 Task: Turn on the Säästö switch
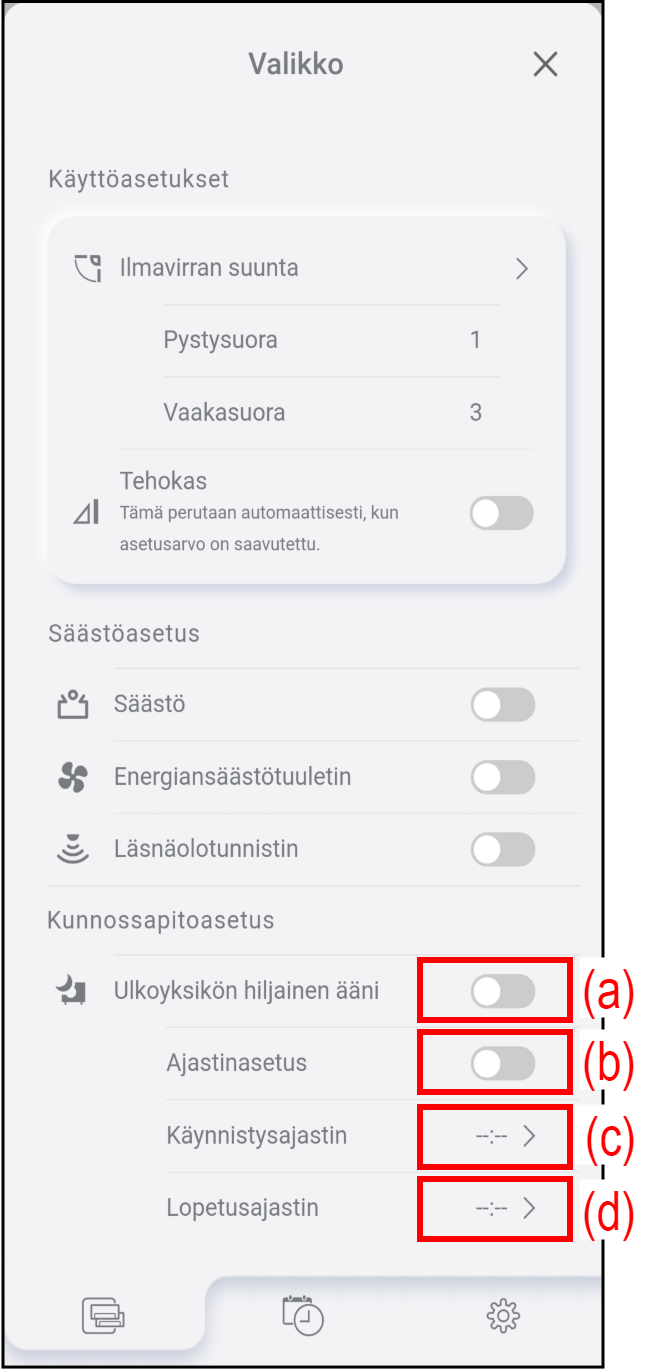pos(503,705)
